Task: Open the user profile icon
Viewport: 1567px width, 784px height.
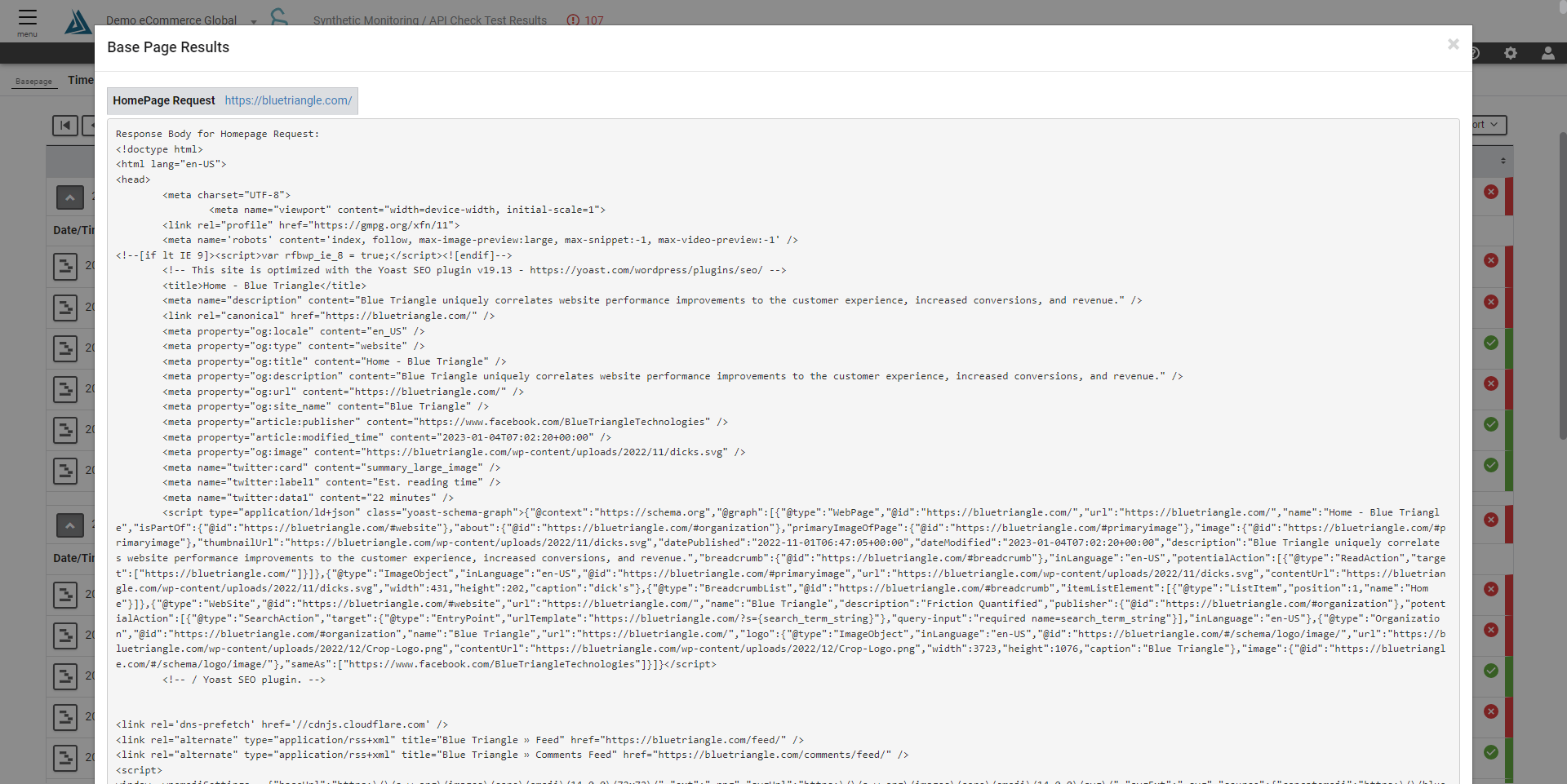Action: click(x=1547, y=53)
